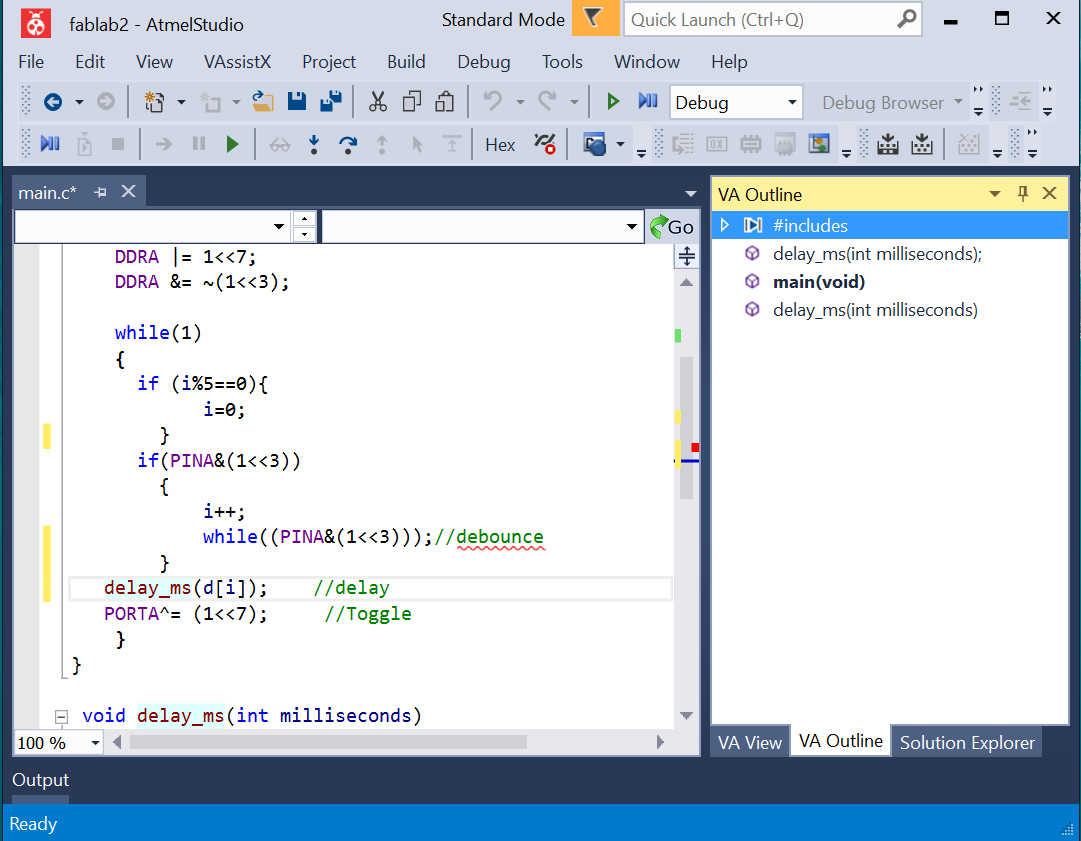Screen dimensions: 1081x841
Task: Open the Tools menu
Action: pyautogui.click(x=562, y=62)
